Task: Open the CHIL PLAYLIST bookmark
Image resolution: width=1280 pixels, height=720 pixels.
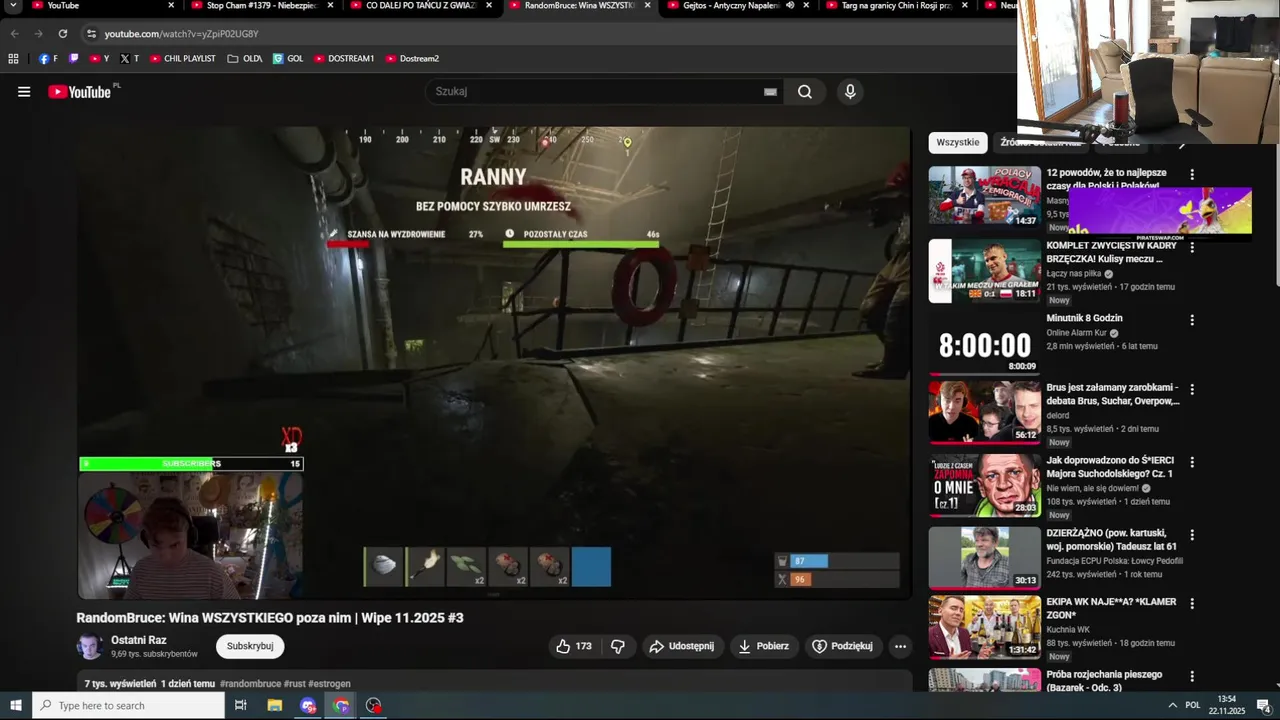Action: pos(182,58)
